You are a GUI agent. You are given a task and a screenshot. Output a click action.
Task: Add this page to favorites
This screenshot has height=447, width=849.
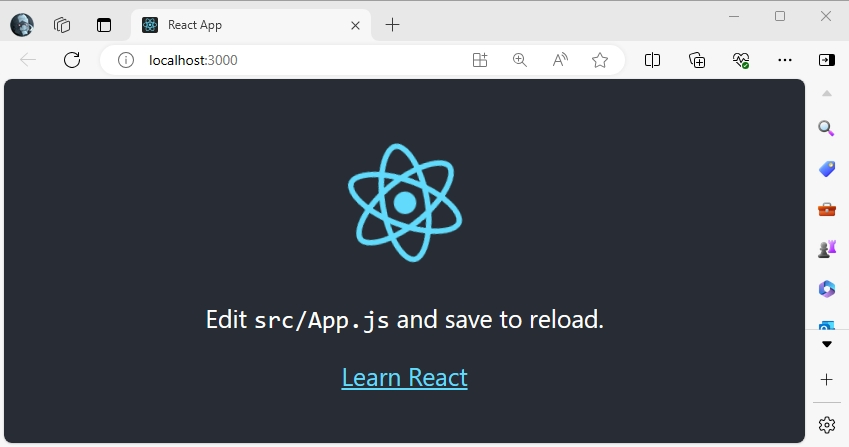[x=600, y=60]
